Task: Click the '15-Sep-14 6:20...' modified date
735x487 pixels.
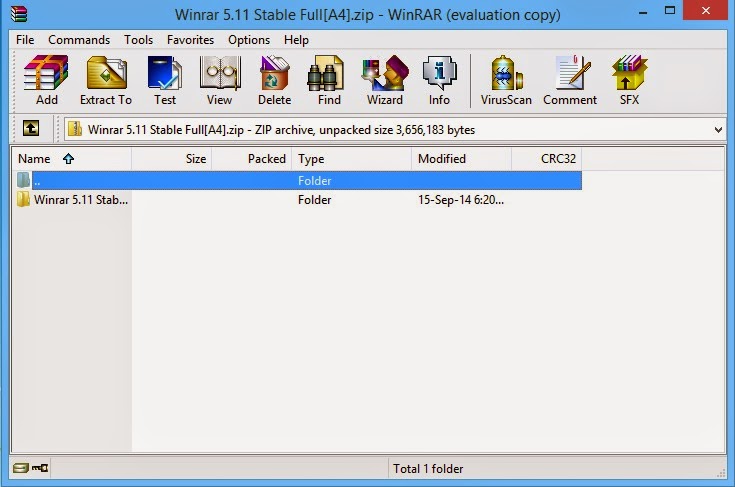Action: (x=461, y=200)
